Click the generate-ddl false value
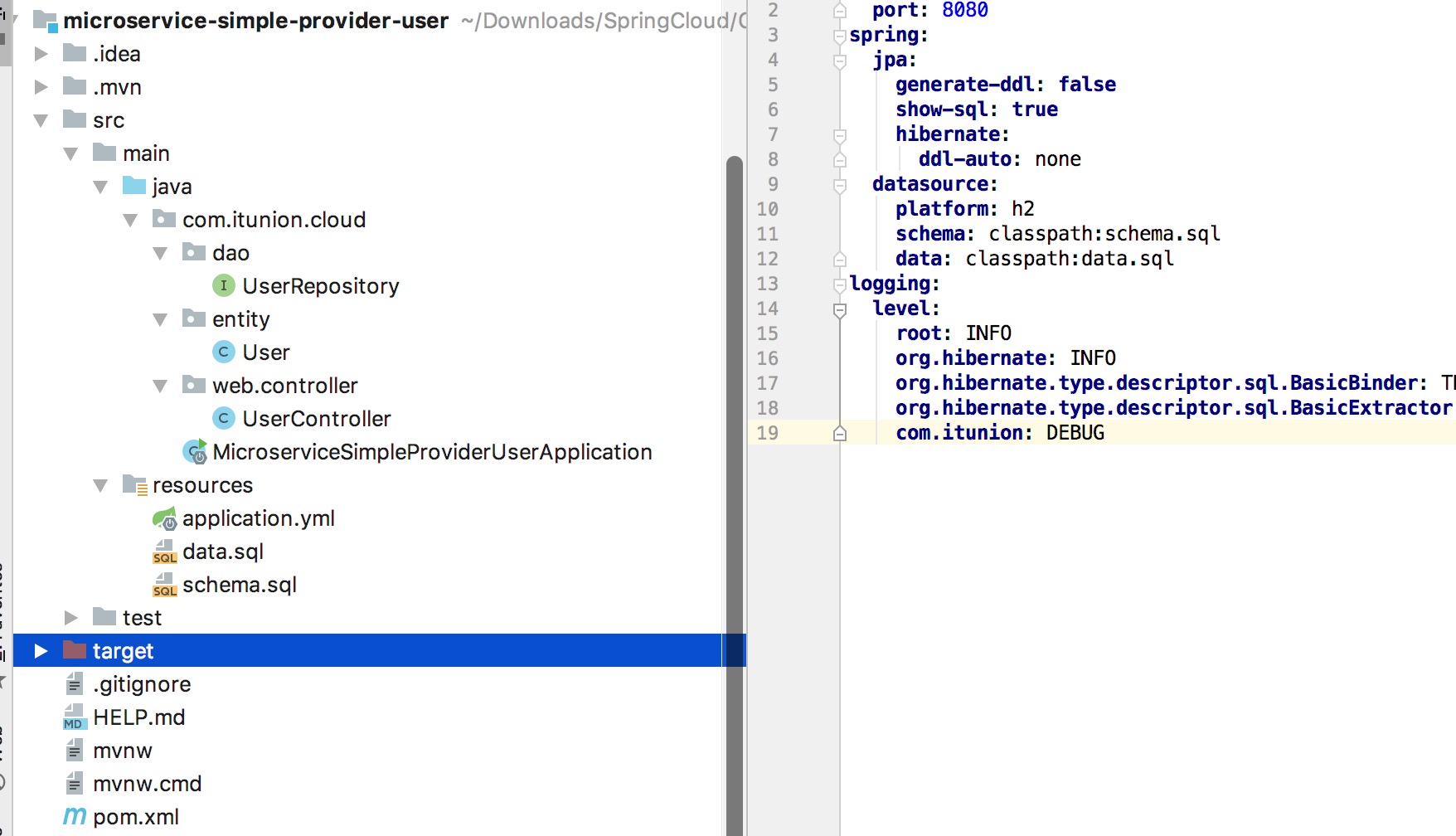Viewport: 1456px width, 836px height. [1087, 85]
